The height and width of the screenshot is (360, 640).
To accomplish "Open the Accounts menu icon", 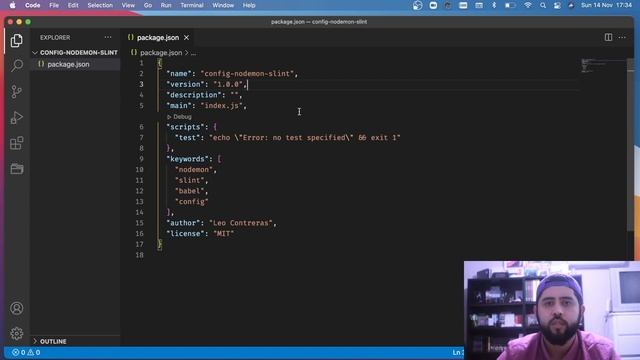I will click(x=17, y=308).
